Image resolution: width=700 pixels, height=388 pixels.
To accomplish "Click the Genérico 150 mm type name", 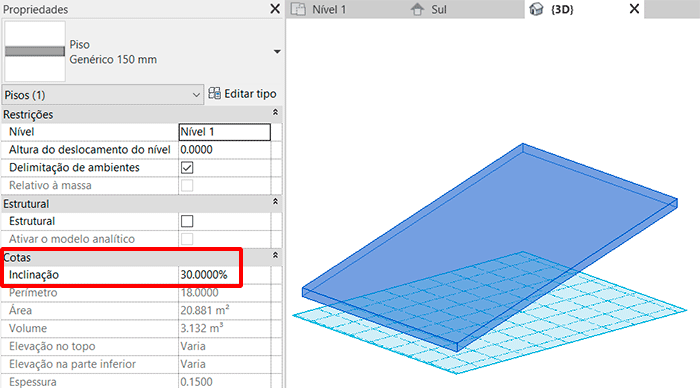I will (x=113, y=59).
